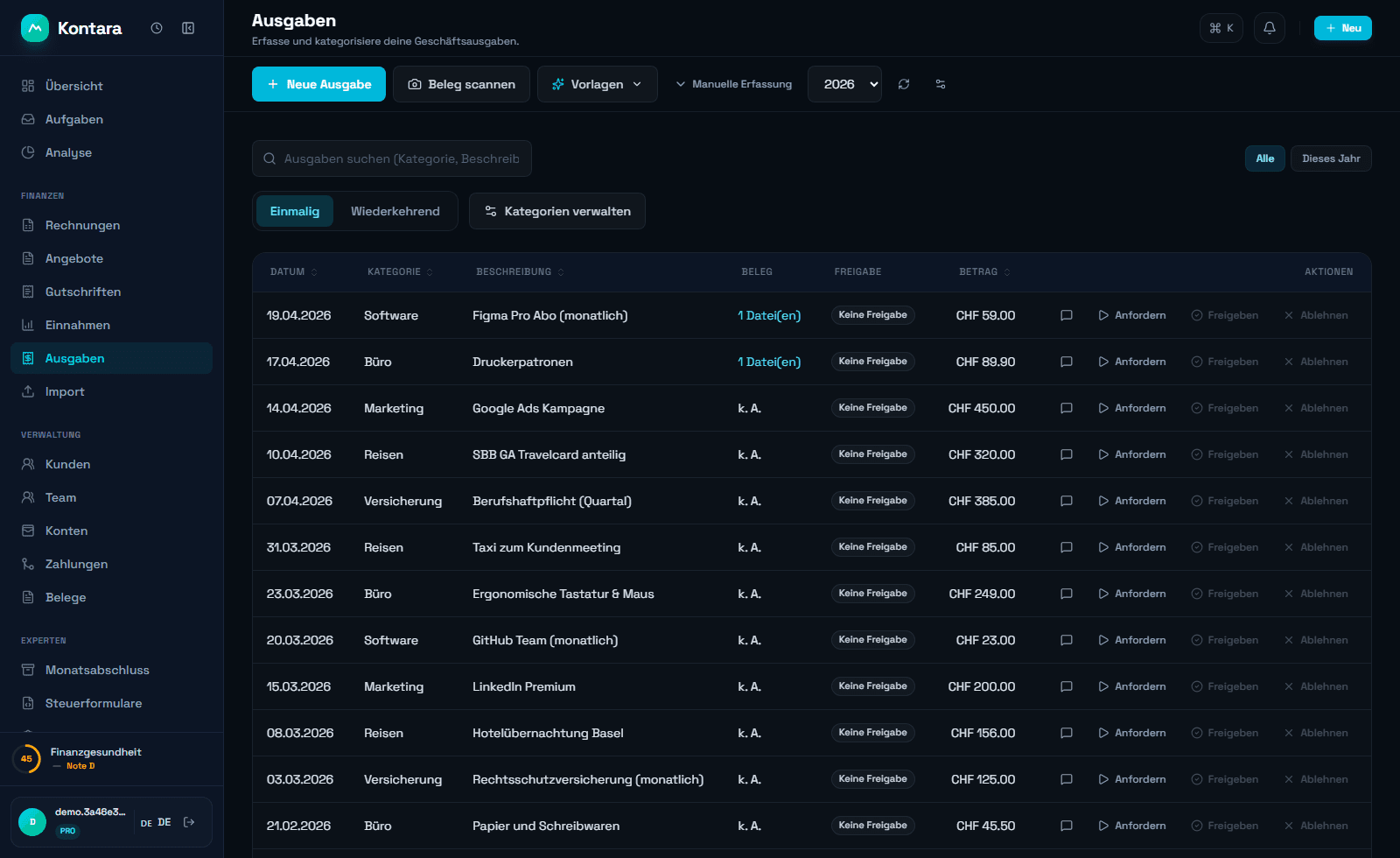Open the 2026 year selector
This screenshot has height=858, width=1400.
pyautogui.click(x=844, y=84)
